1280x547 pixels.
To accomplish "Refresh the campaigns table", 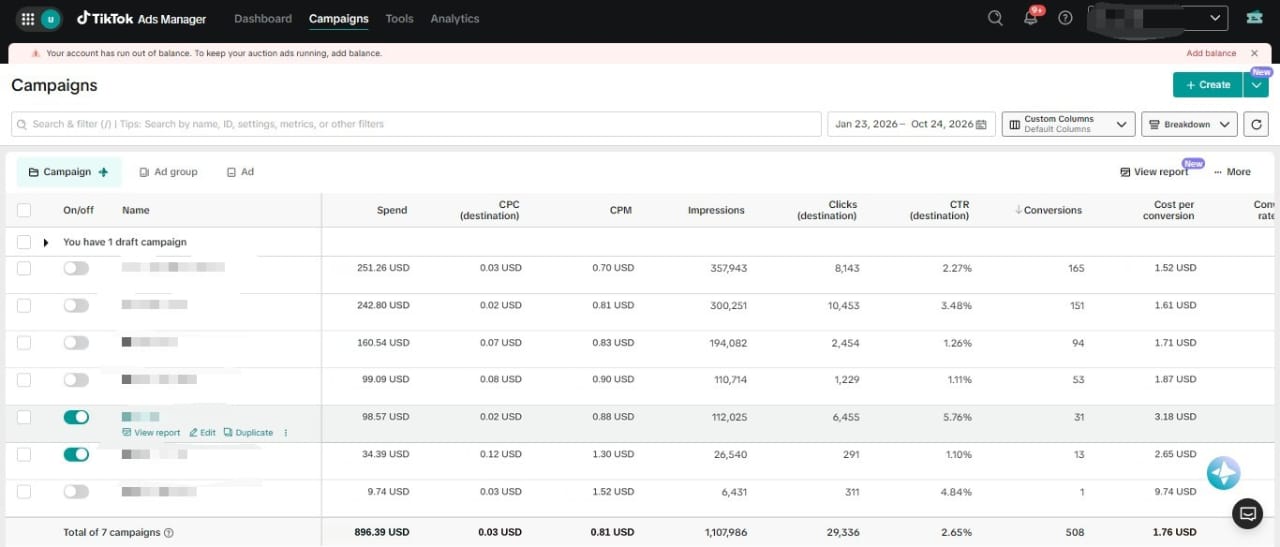I will pos(1257,124).
